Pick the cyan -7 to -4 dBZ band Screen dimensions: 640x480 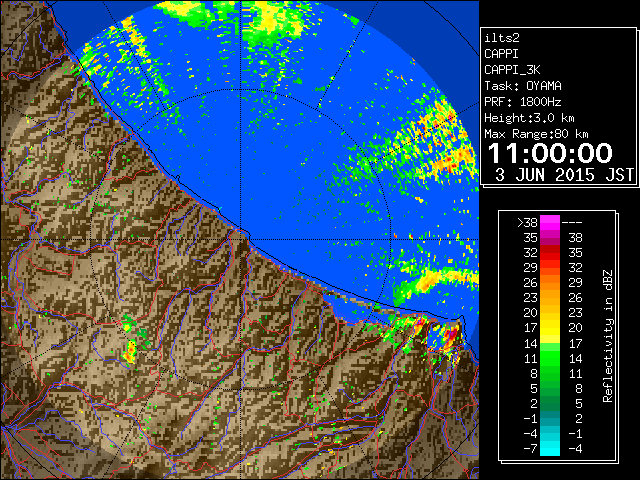(550, 448)
